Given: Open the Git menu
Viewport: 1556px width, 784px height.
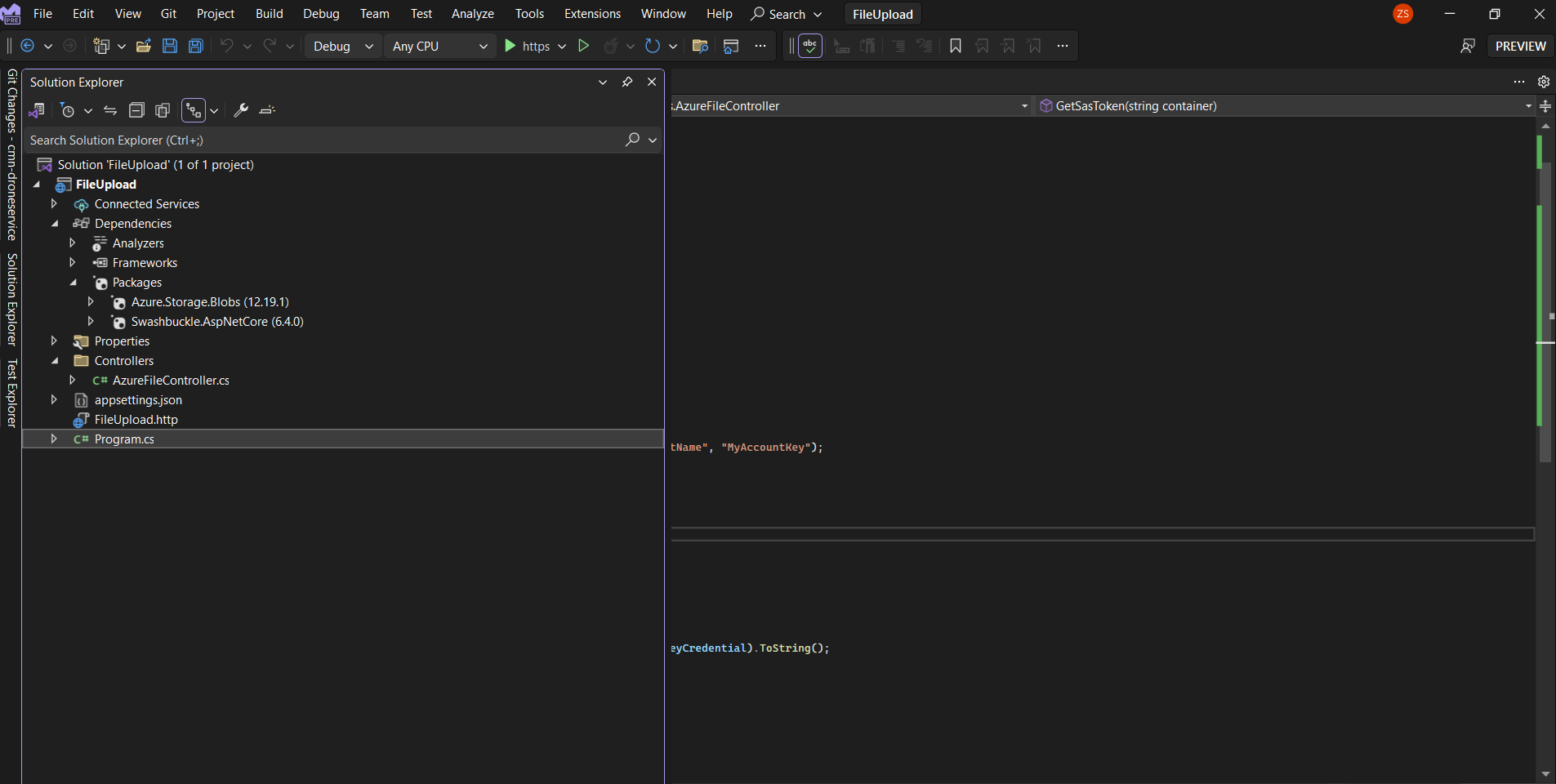Looking at the screenshot, I should coord(167,13).
